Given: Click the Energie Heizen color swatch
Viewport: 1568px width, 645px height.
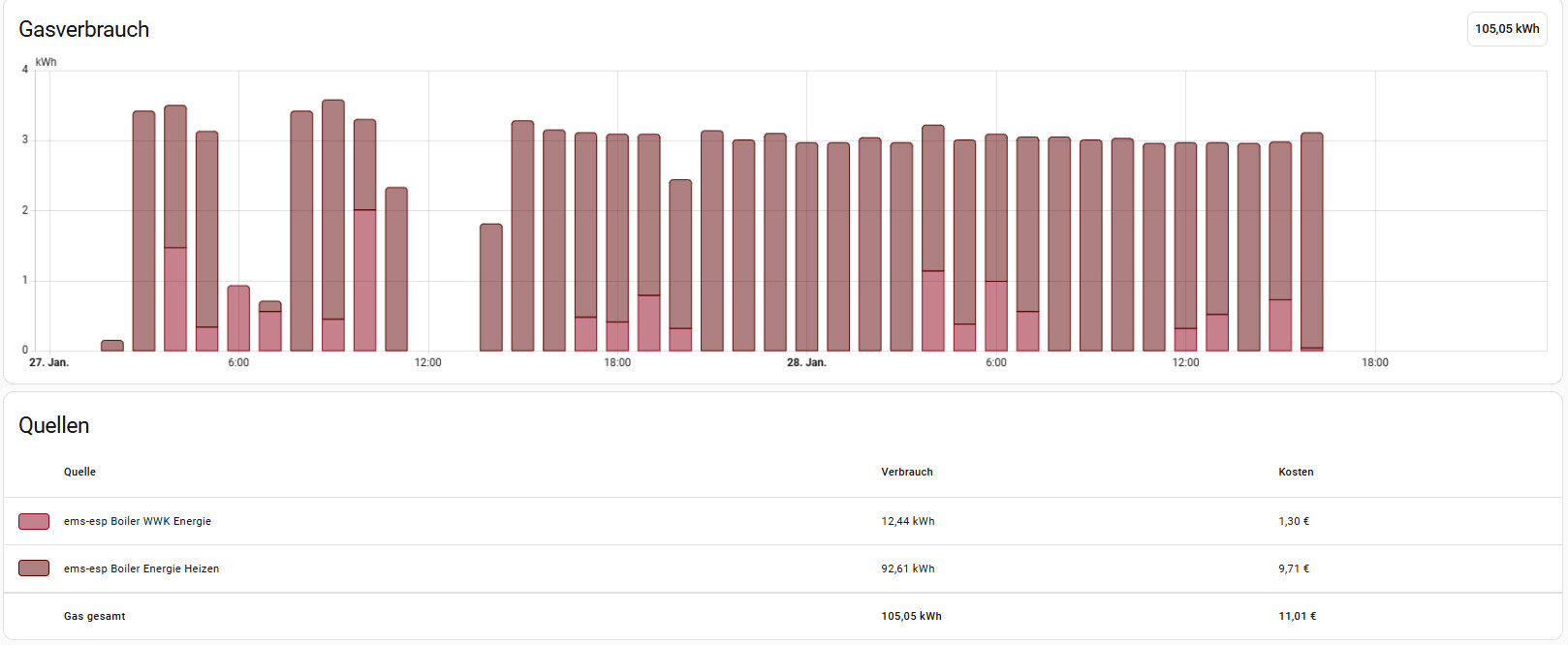Looking at the screenshot, I should pos(34,568).
